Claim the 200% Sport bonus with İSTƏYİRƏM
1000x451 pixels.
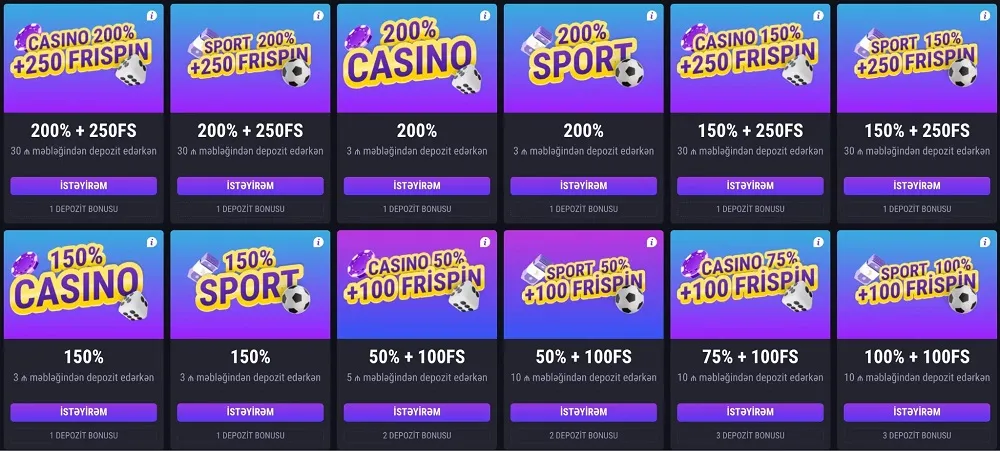coord(584,186)
